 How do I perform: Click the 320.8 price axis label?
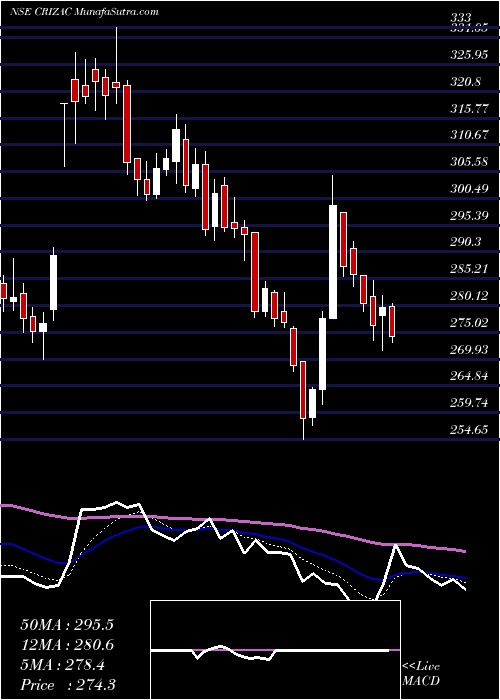tap(467, 82)
